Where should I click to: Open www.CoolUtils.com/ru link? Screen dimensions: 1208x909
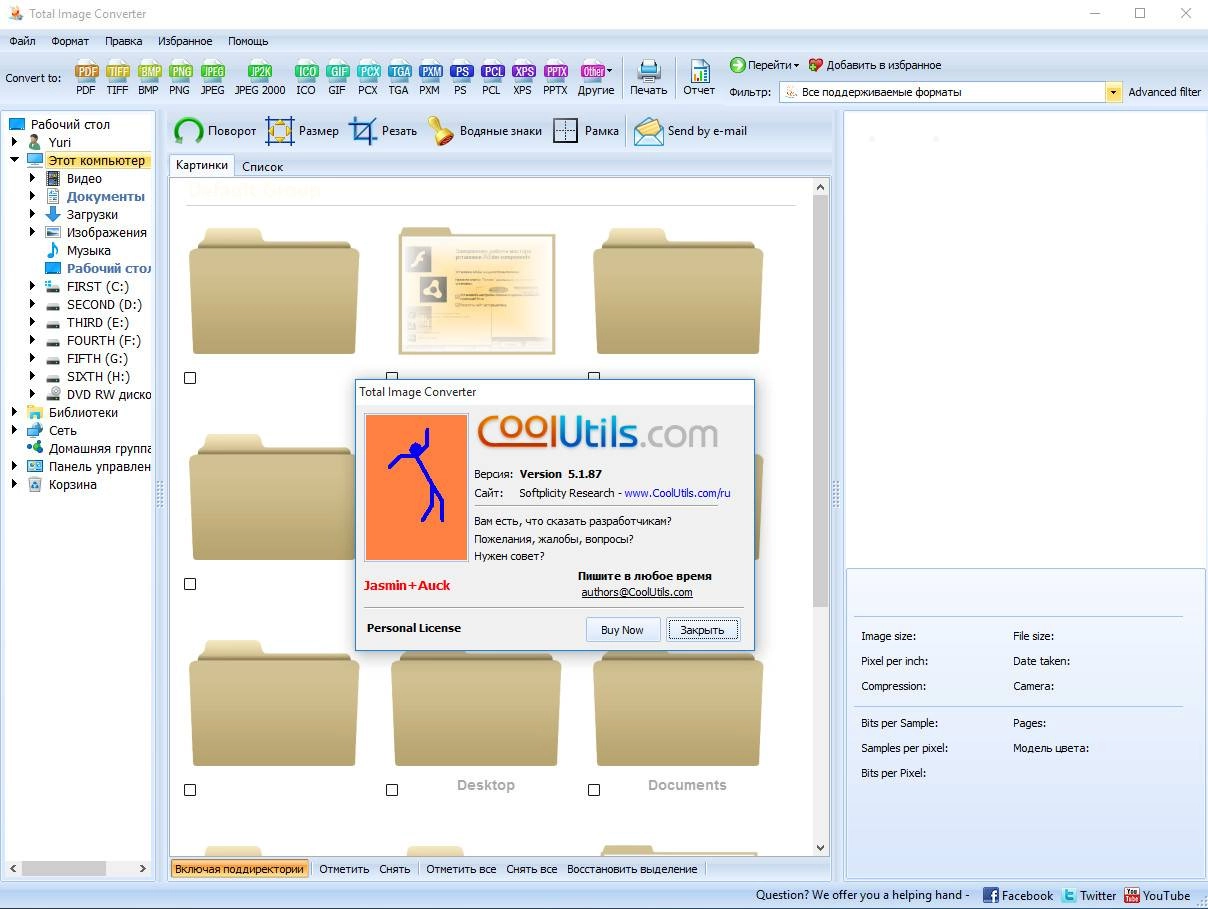click(x=677, y=493)
